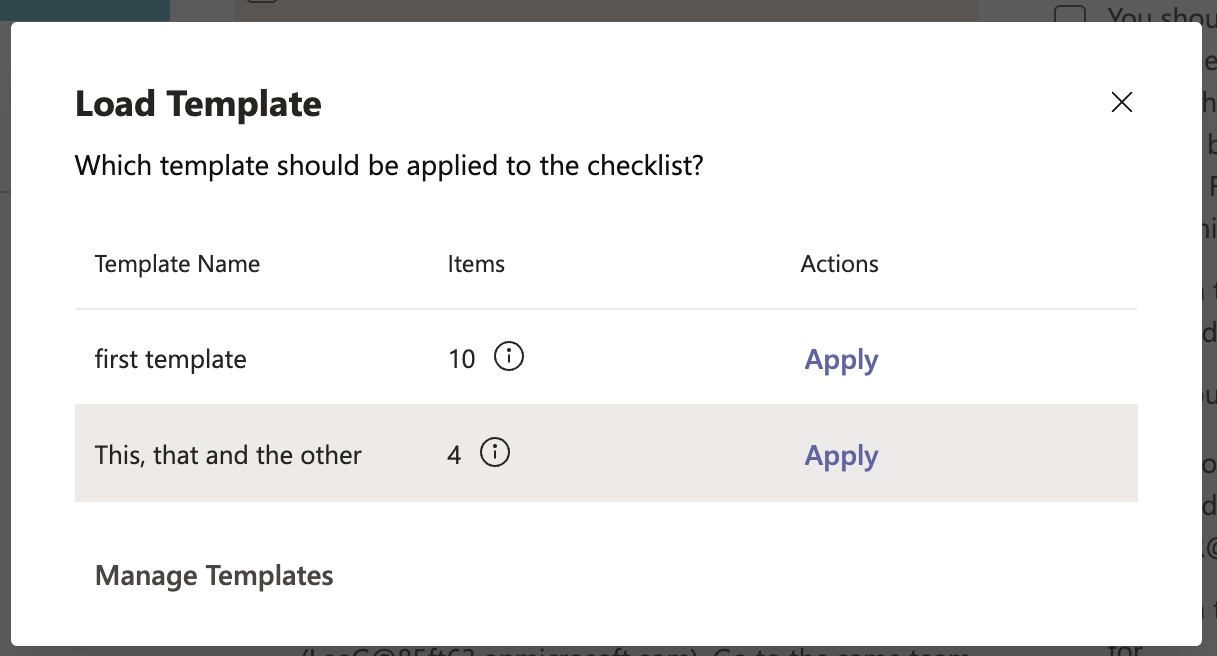Click the Actions column header
Viewport: 1217px width, 656px height.
pyautogui.click(x=839, y=263)
